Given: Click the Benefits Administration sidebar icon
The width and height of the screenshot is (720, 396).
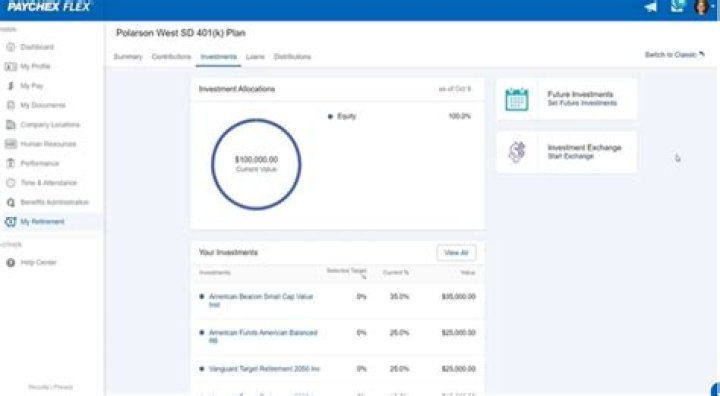Looking at the screenshot, I should [x=10, y=203].
